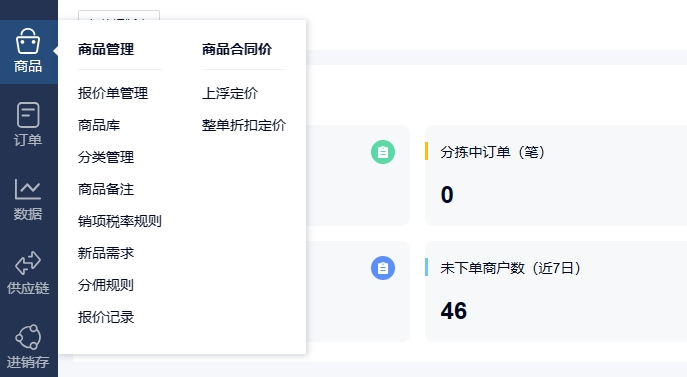Select 商品库 menu entry
This screenshot has width=687, height=377.
99,125
